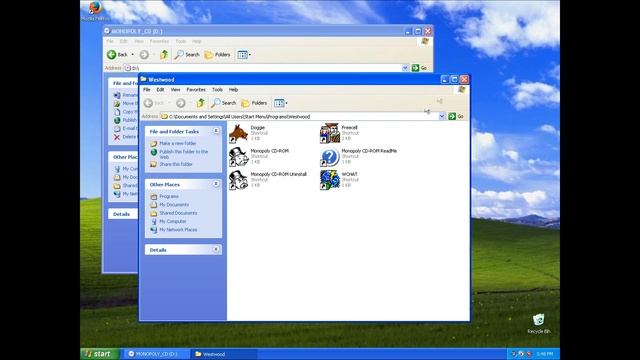Image resolution: width=640 pixels, height=360 pixels.
Task: Go to Programs under Other Places
Action: (x=169, y=196)
